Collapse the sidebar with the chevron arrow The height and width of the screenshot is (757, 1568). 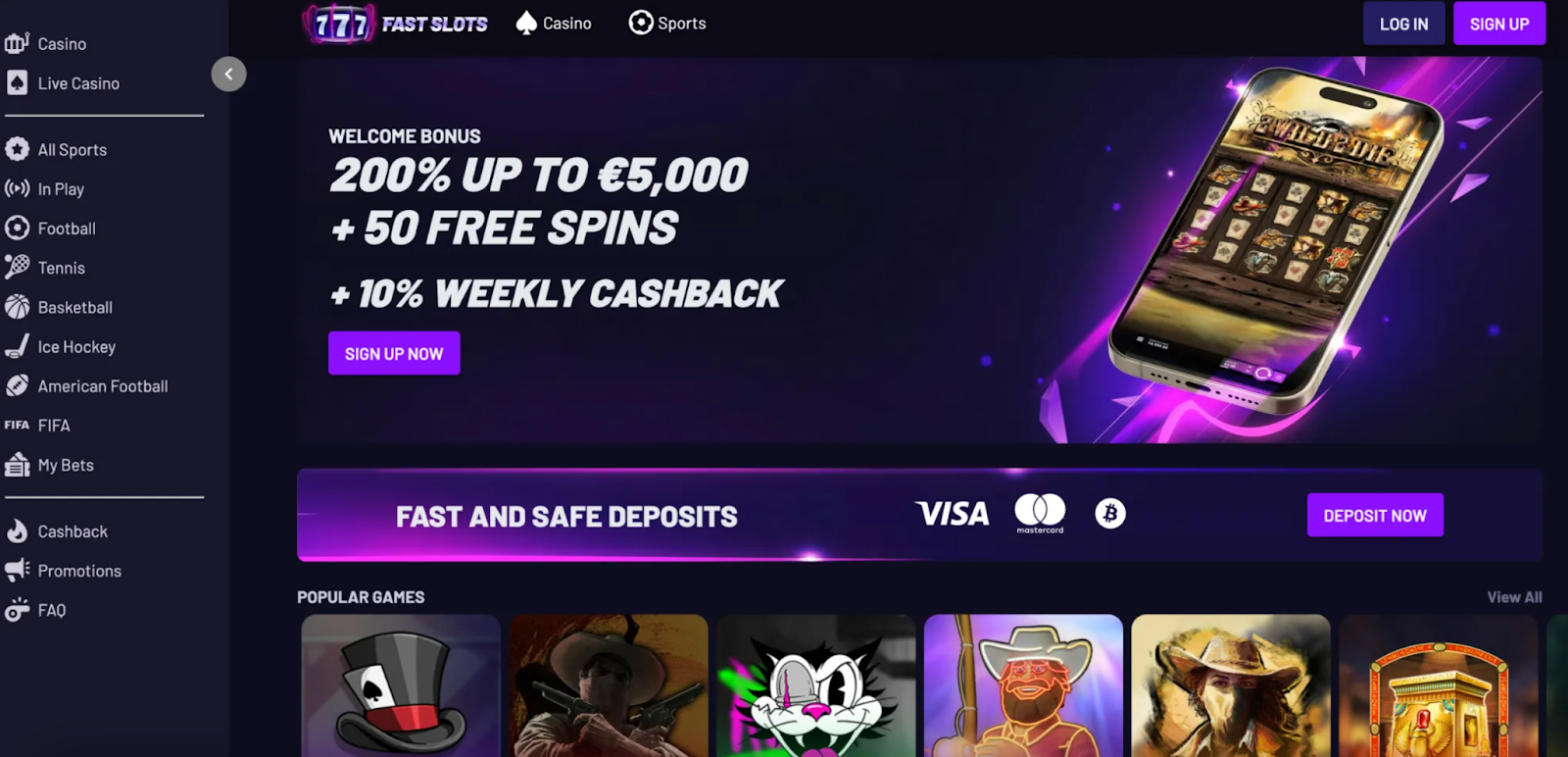(x=228, y=74)
